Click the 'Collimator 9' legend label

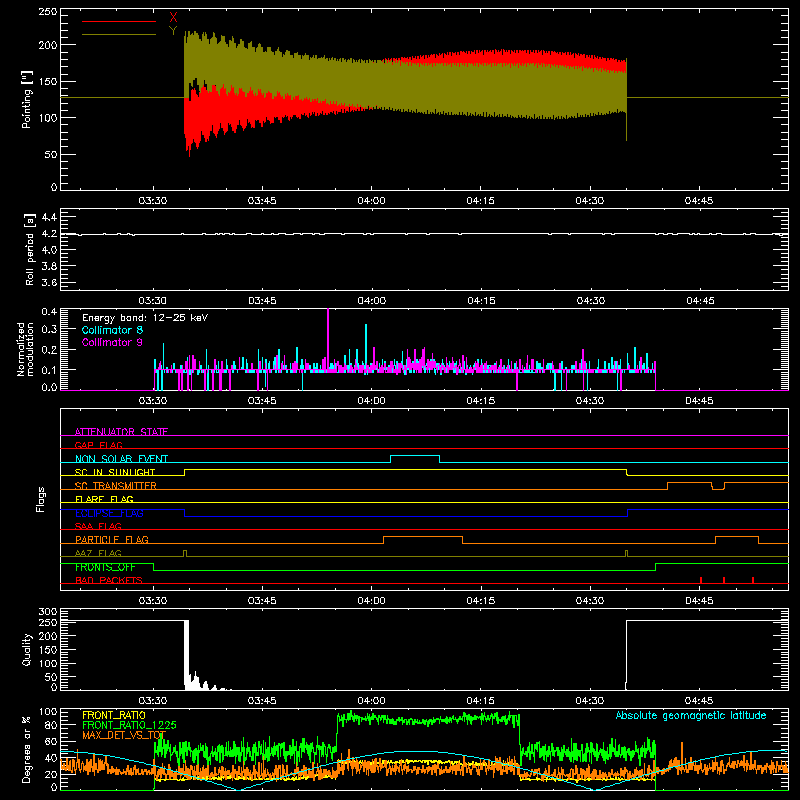coord(112,342)
